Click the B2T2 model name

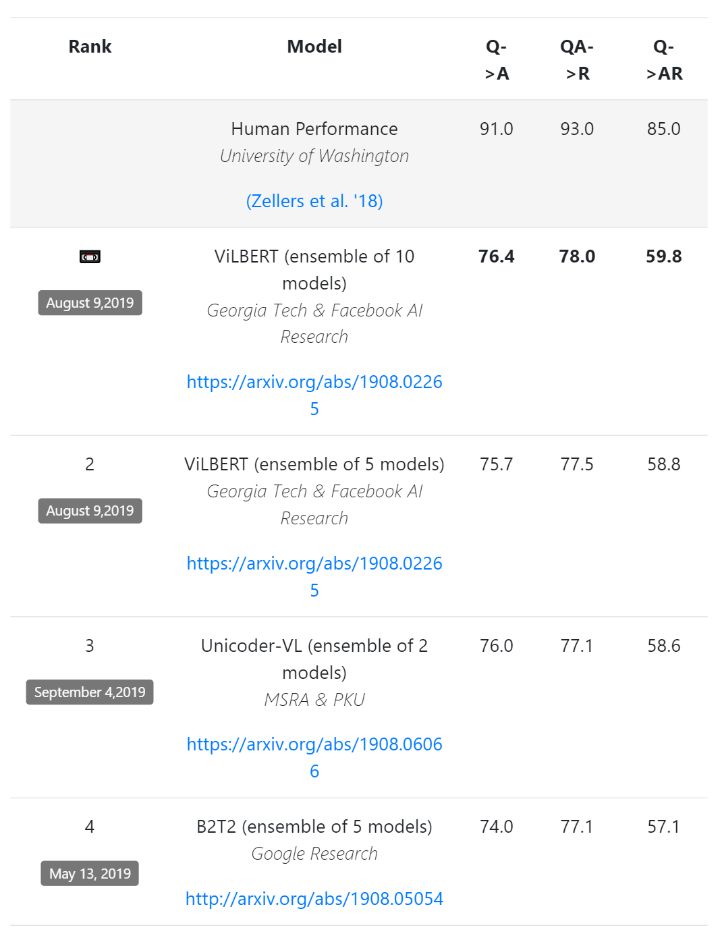pos(314,827)
